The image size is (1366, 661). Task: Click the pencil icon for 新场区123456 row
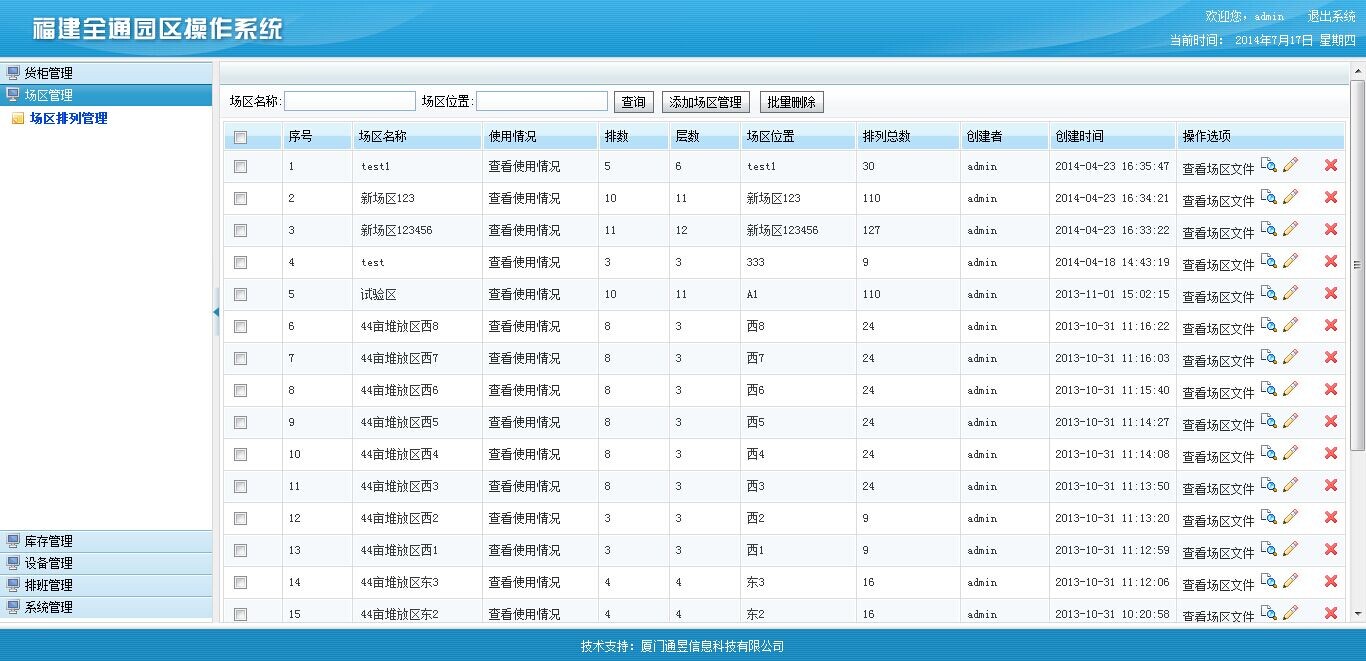pyautogui.click(x=1290, y=230)
